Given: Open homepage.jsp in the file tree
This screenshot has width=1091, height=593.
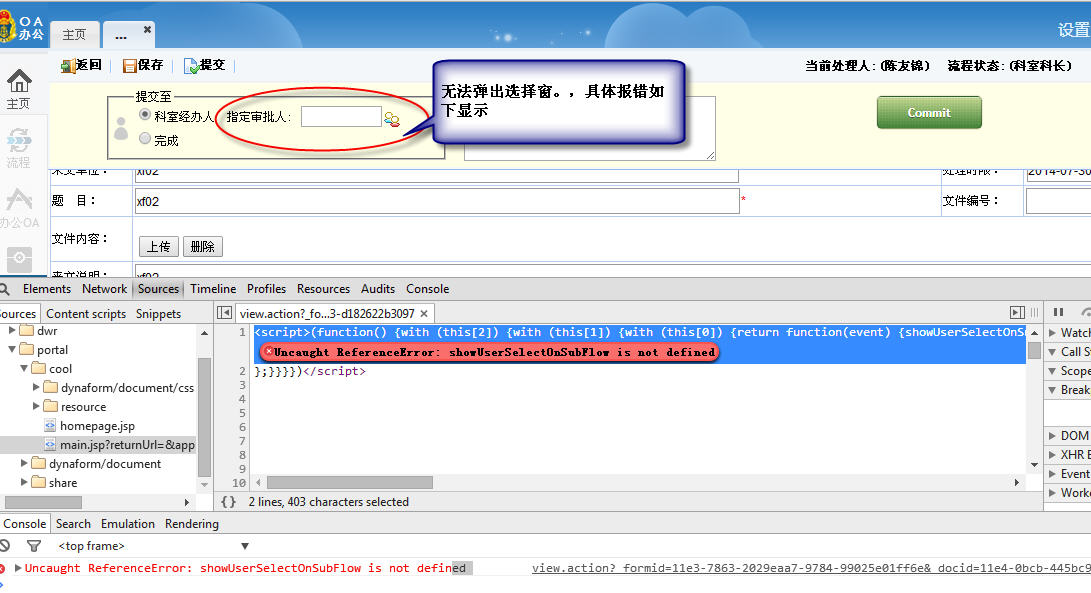Looking at the screenshot, I should tap(97, 425).
